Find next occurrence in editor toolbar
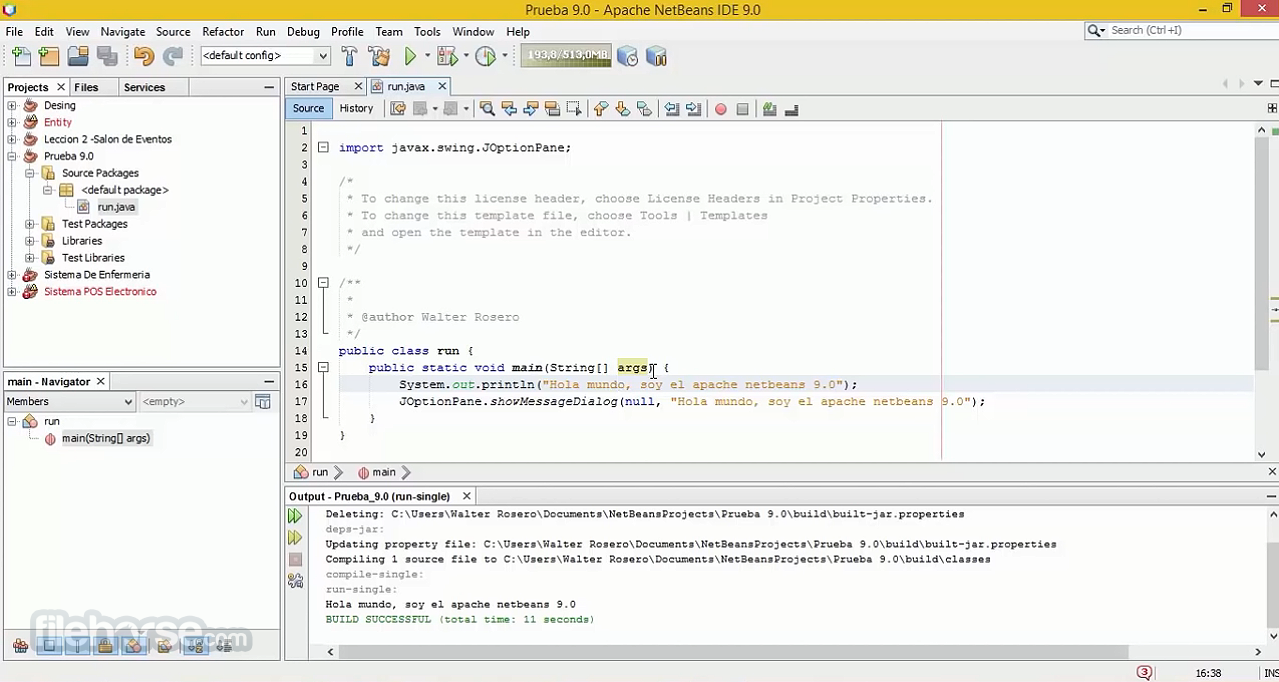This screenshot has width=1279, height=682. pos(530,109)
